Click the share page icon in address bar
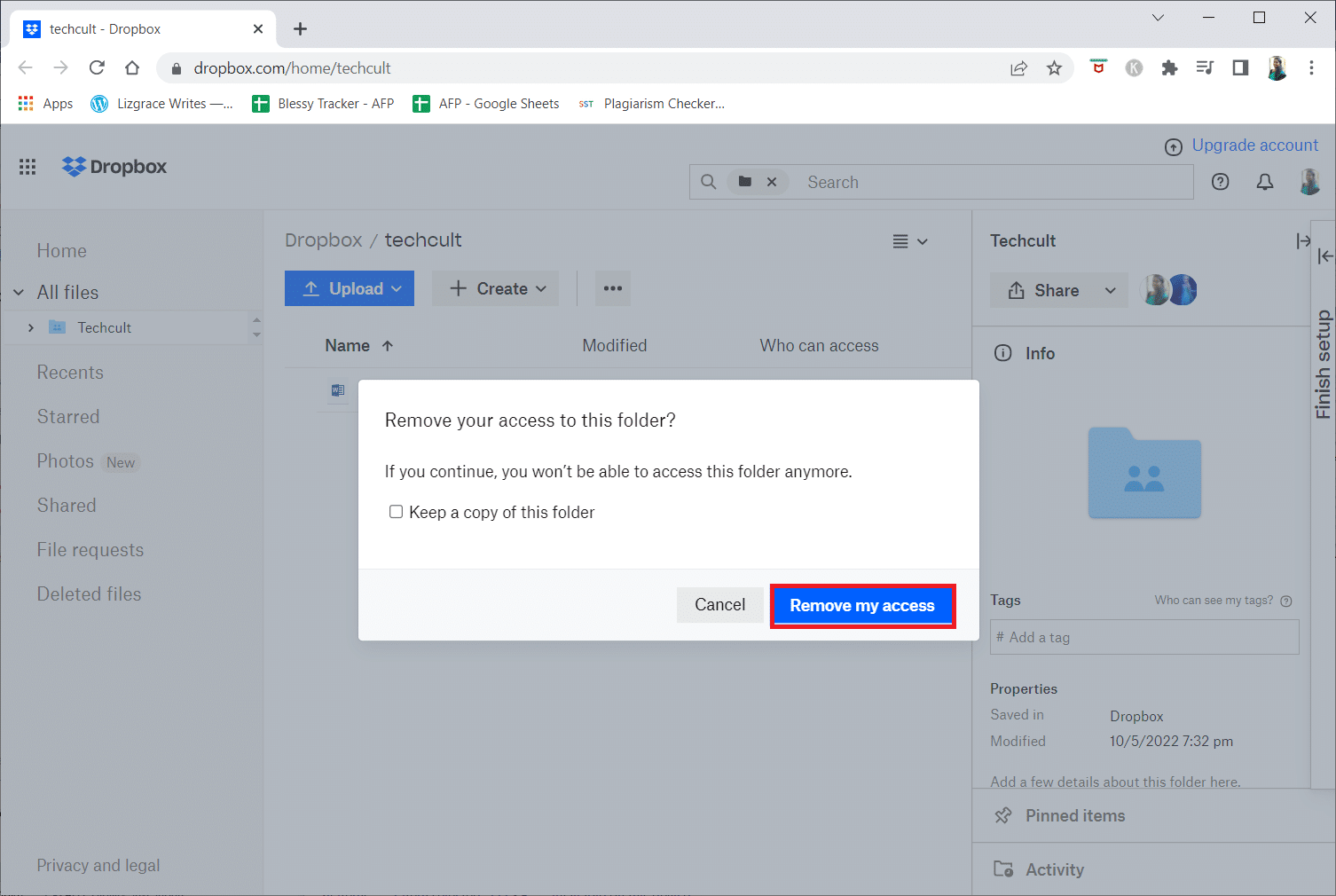Viewport: 1336px width, 896px height. (x=1018, y=68)
